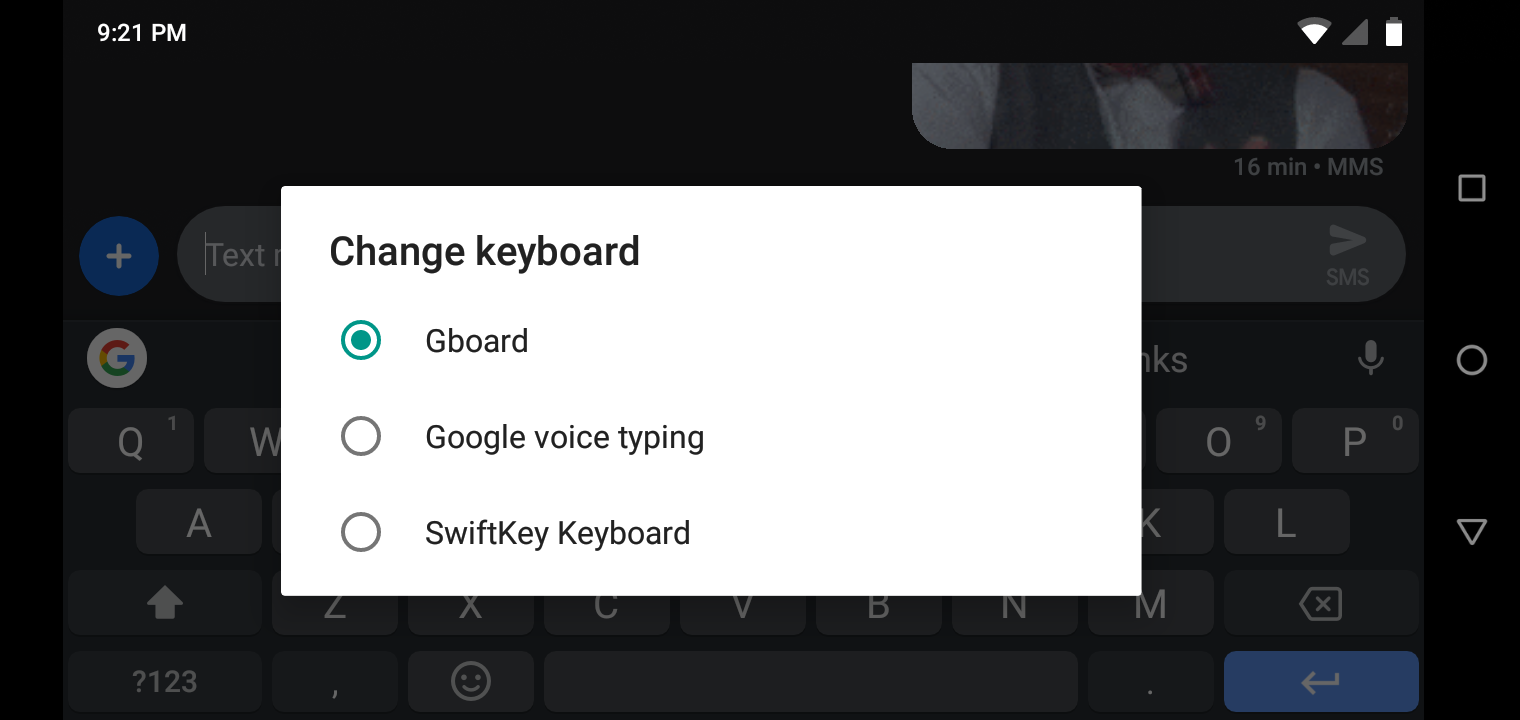Tap the blue enter key
Viewport: 1520px width, 720px height.
coord(1320,681)
